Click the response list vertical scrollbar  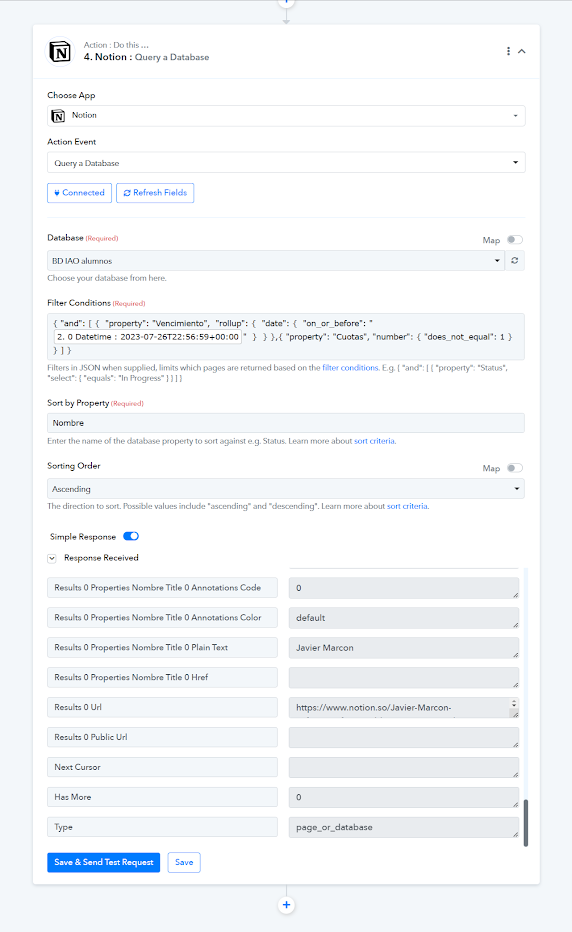coord(526,823)
